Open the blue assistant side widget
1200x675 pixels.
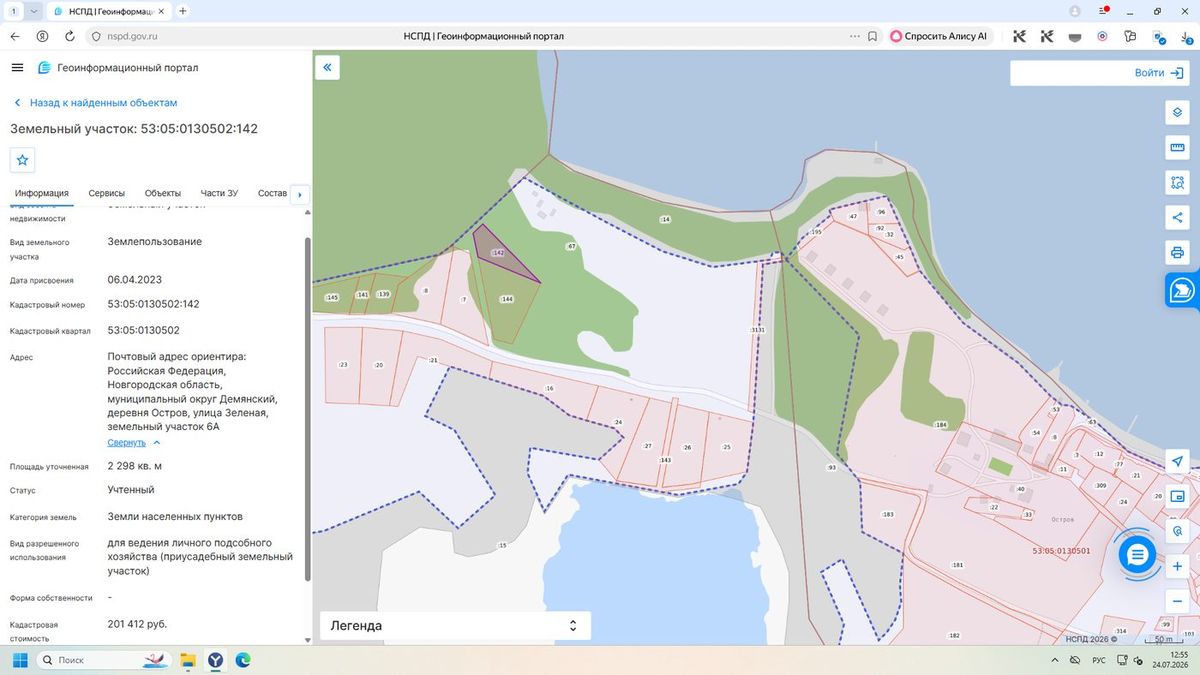point(1182,290)
